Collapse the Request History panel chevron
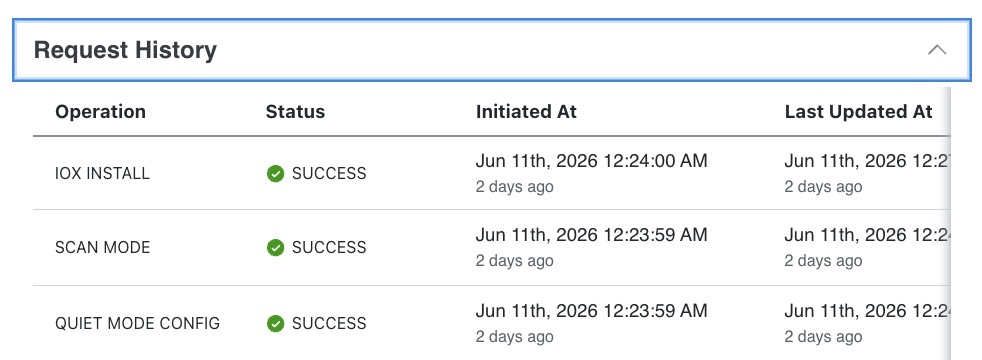Viewport: 982px width, 360px height. click(x=937, y=50)
